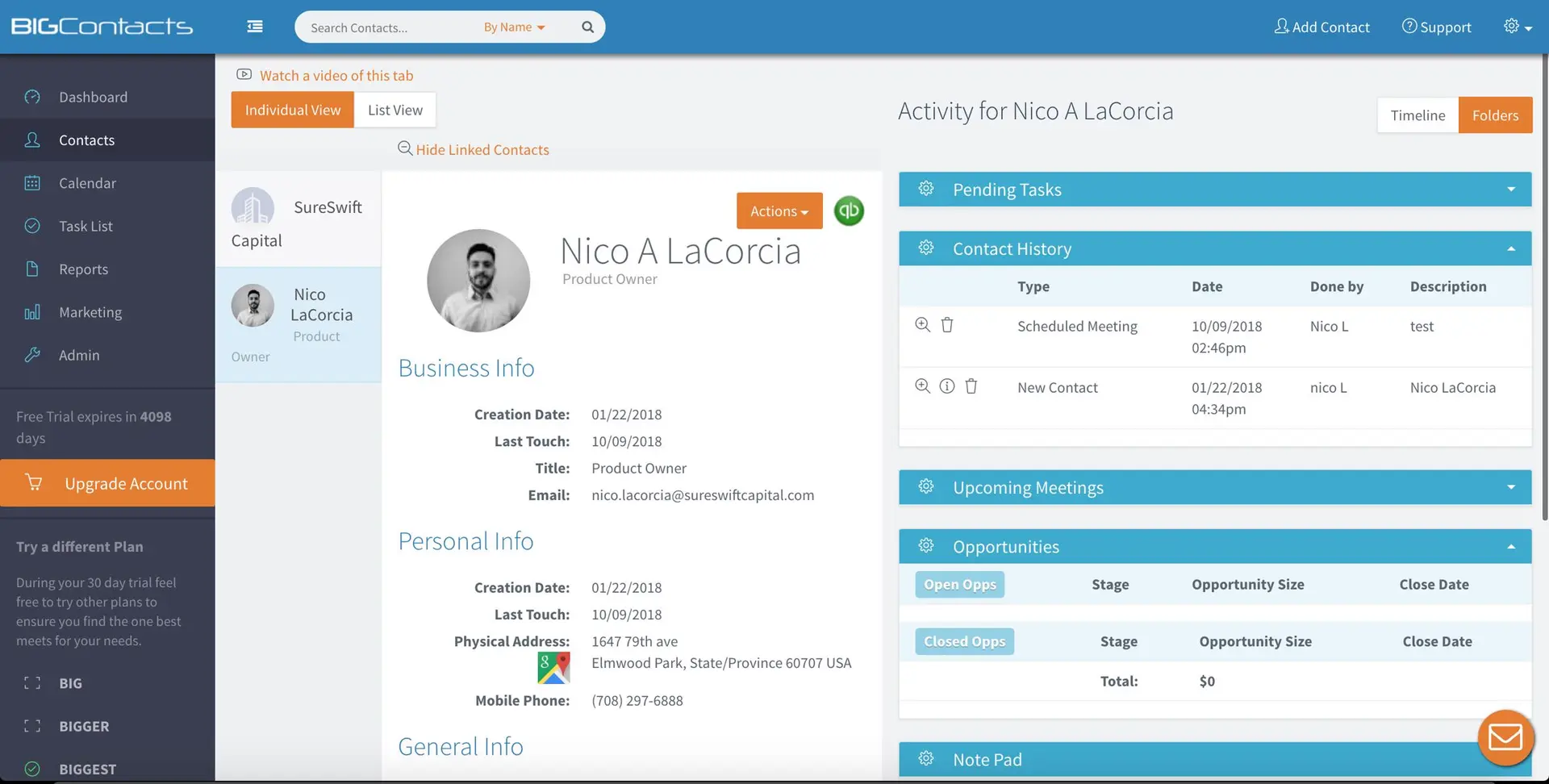Image resolution: width=1549 pixels, height=784 pixels.
Task: Delete the Scheduled Meeting history entry
Action: point(947,325)
